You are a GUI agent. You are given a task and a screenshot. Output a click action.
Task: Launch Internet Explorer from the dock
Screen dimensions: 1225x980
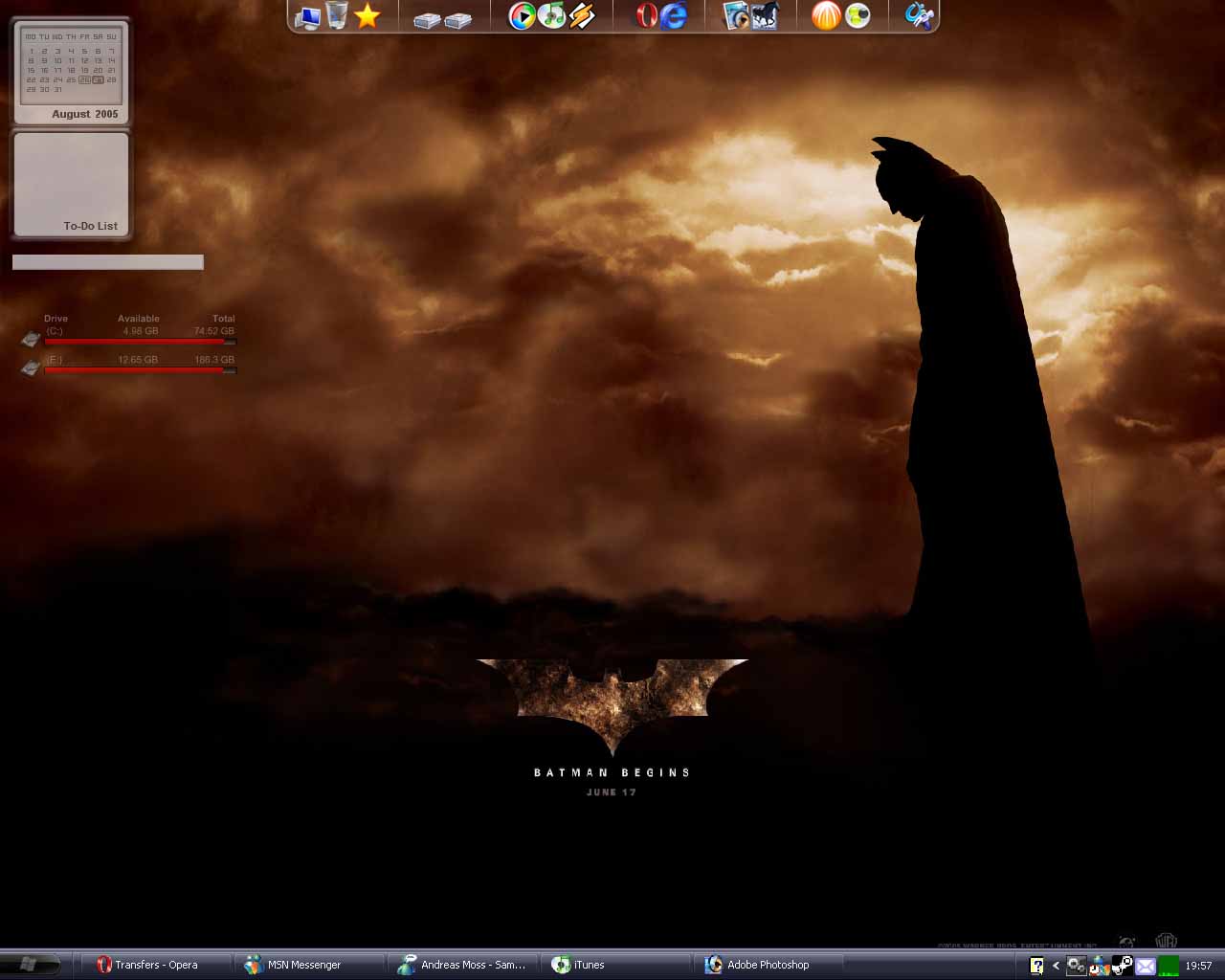click(674, 15)
